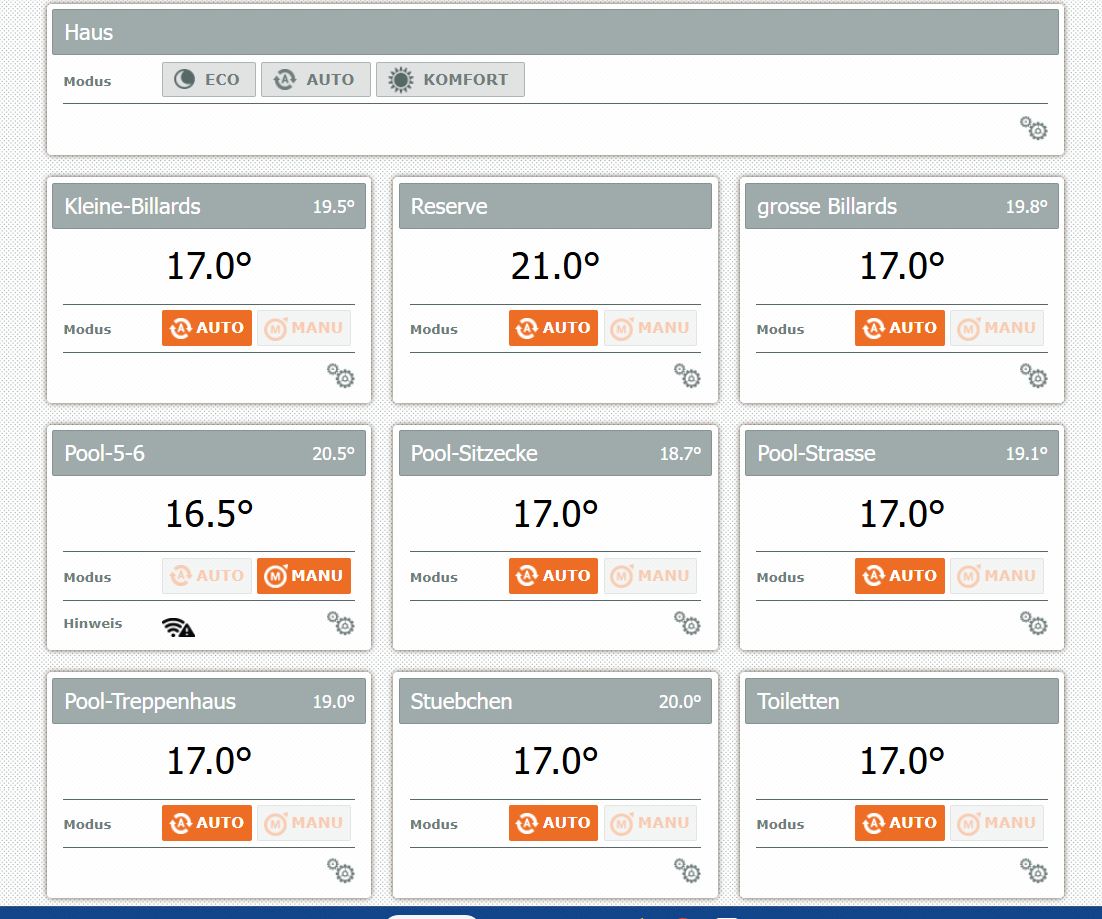The width and height of the screenshot is (1102, 919).
Task: Open Kleine-Billards settings gear icon
Action: tap(340, 376)
